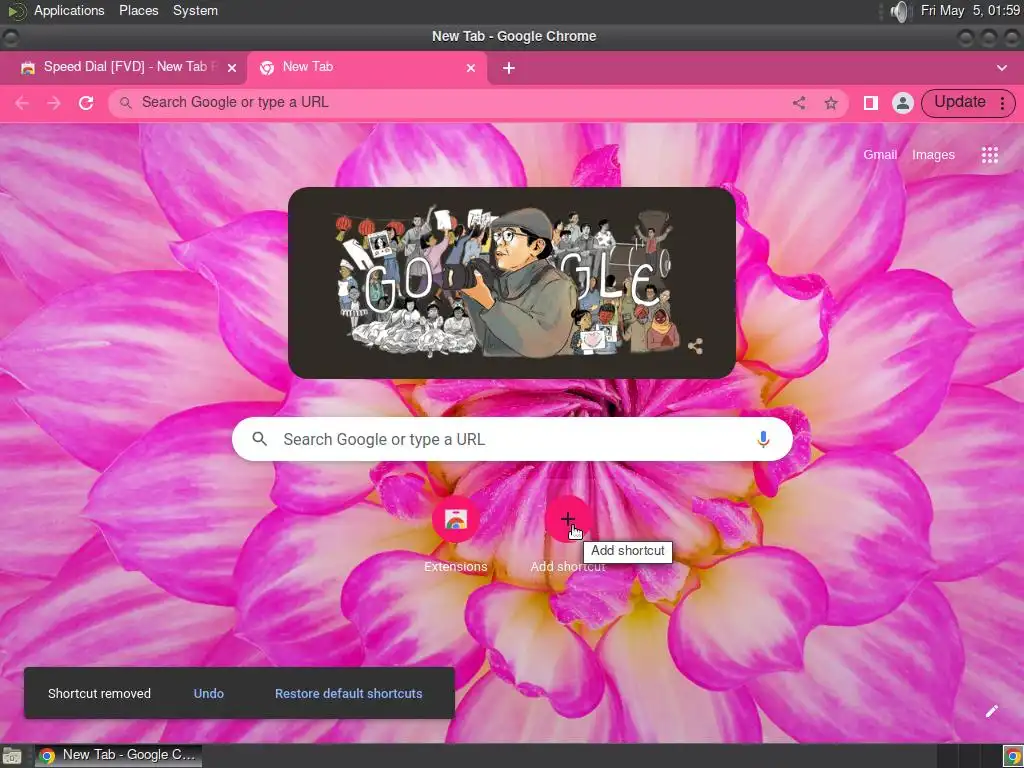The width and height of the screenshot is (1024, 768).
Task: Click the Google search box on the page
Action: click(x=512, y=439)
